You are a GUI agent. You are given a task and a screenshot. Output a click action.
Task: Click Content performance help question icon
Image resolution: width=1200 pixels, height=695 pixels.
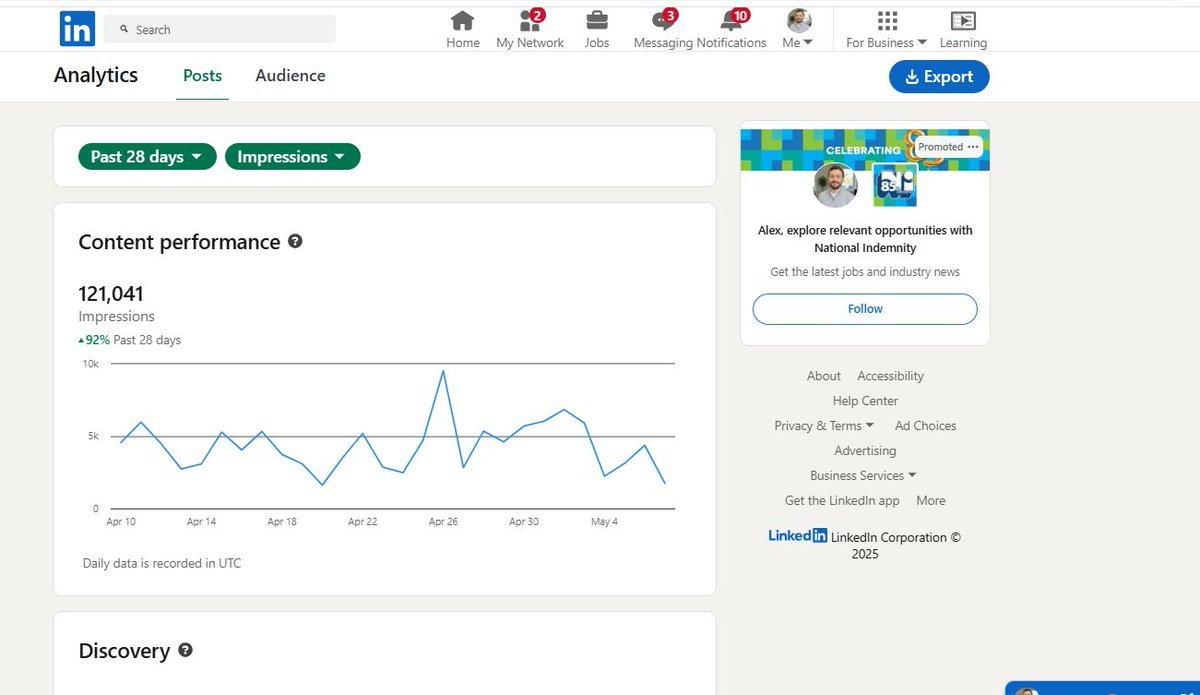pyautogui.click(x=295, y=241)
